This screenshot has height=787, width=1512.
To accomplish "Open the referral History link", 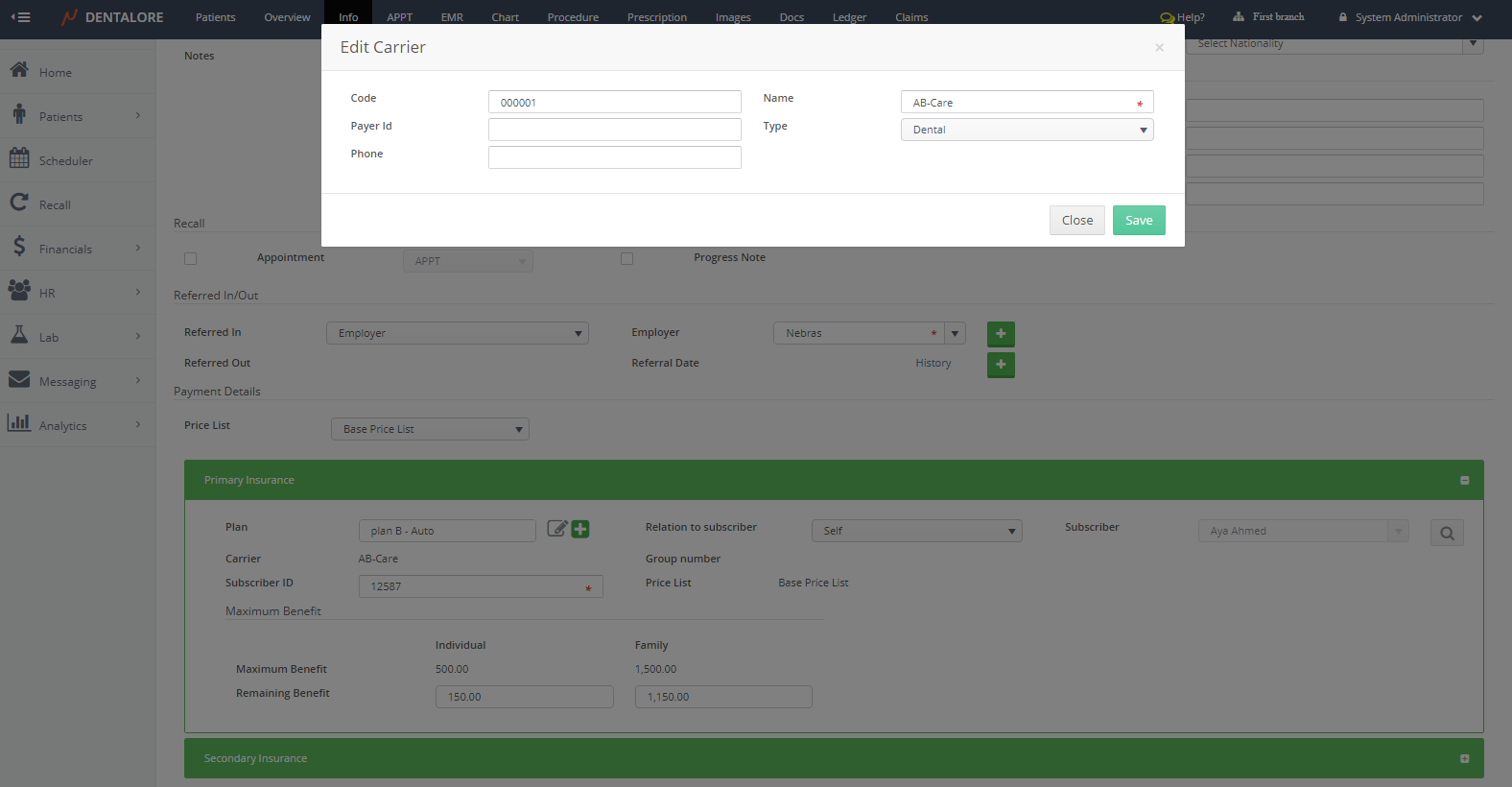I will (x=933, y=363).
